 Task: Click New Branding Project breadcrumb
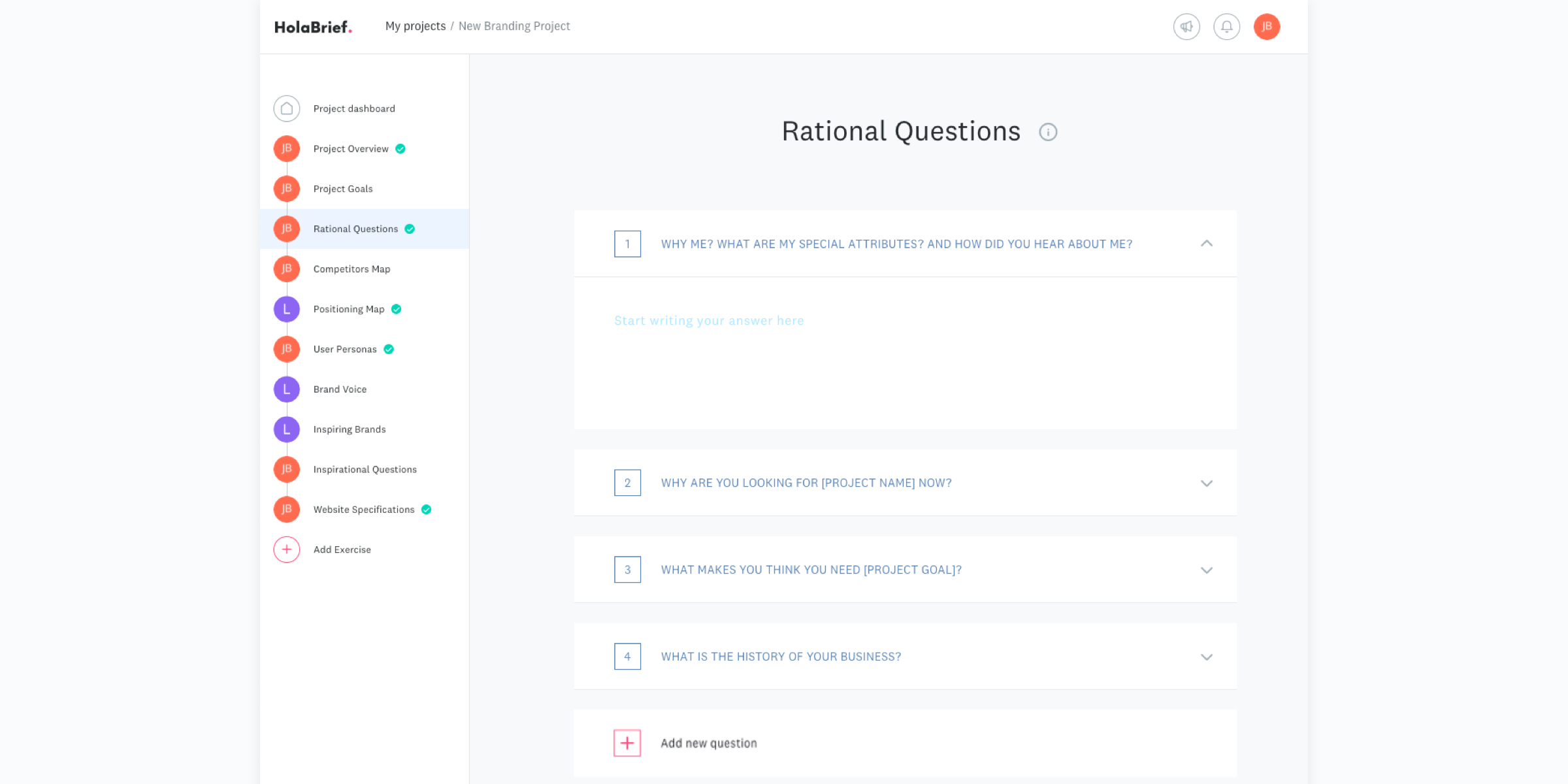pyautogui.click(x=514, y=26)
